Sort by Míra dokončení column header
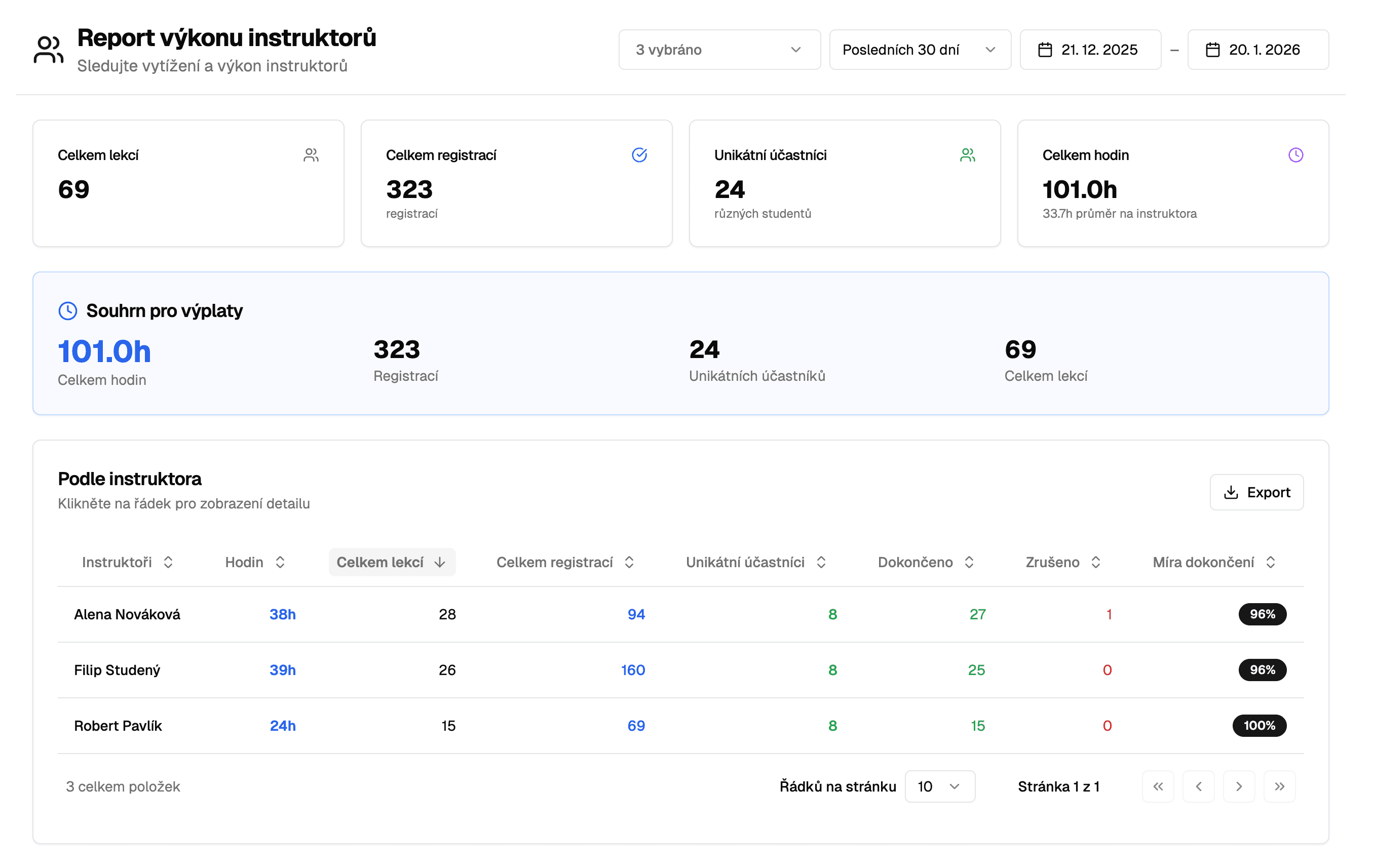The width and height of the screenshot is (1373, 868). tap(1213, 563)
